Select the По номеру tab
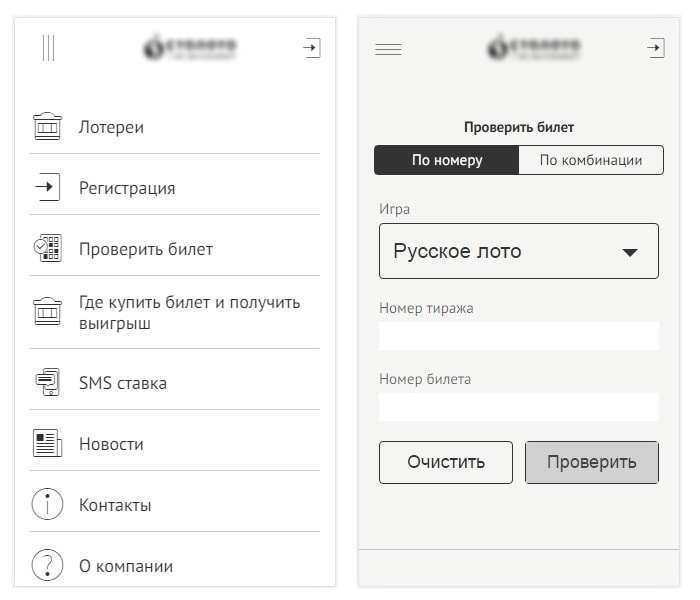700x600 pixels. pos(447,160)
